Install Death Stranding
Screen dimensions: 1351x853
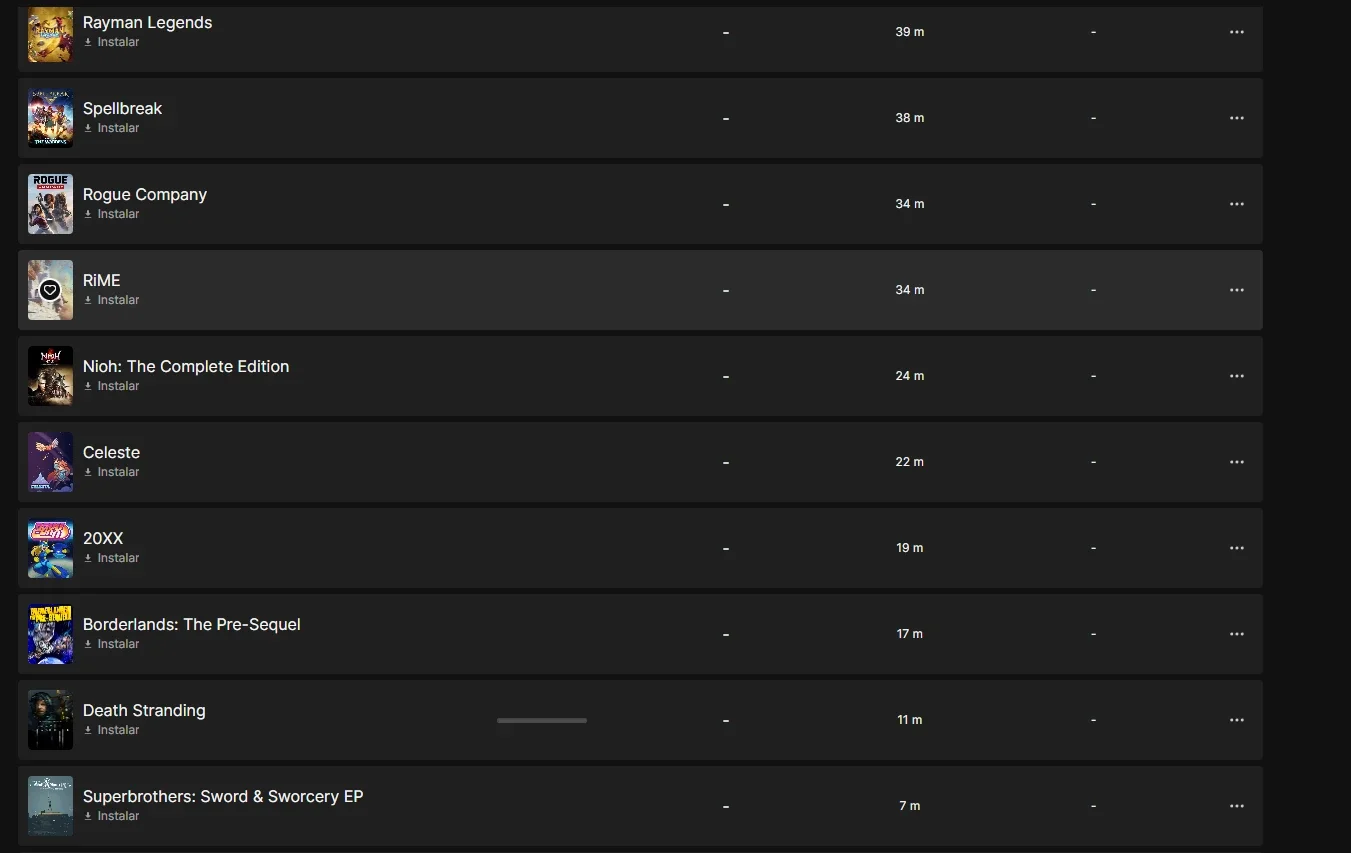[111, 730]
